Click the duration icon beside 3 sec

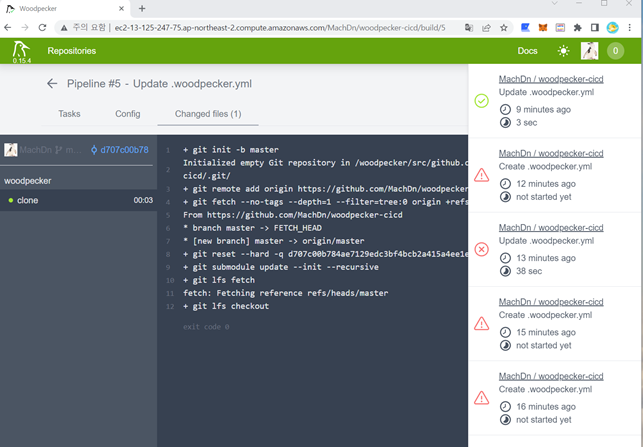[x=505, y=123]
